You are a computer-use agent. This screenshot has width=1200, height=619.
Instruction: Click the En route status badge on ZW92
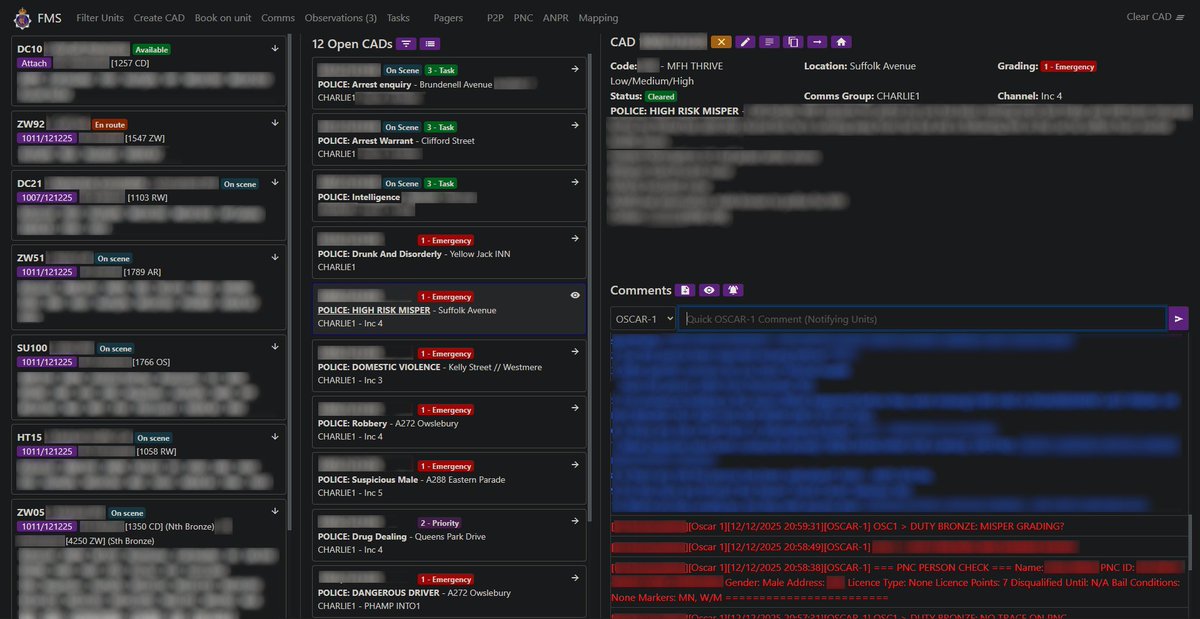pos(109,124)
